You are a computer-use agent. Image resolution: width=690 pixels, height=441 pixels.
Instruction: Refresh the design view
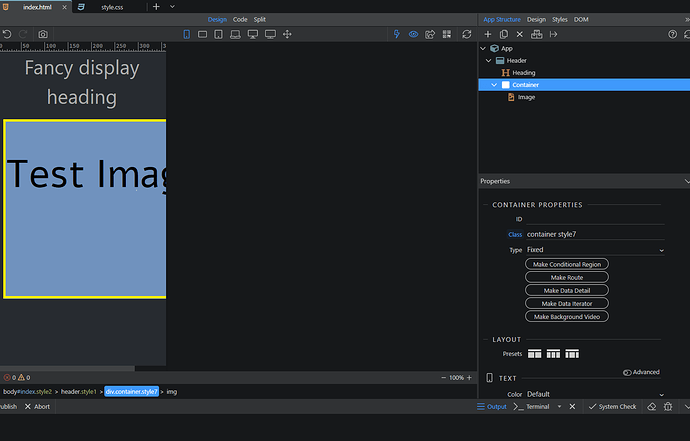[x=467, y=34]
